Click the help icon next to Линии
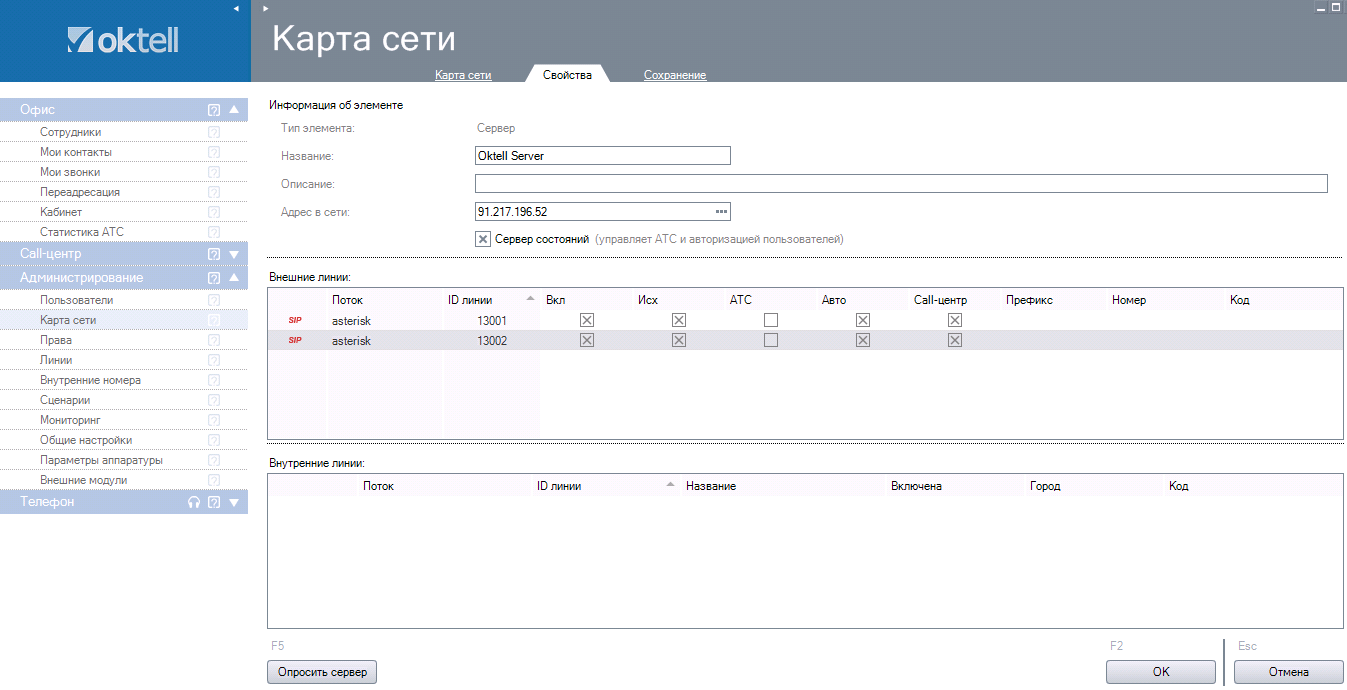Screen dimensions: 1347x690 pyautogui.click(x=214, y=360)
